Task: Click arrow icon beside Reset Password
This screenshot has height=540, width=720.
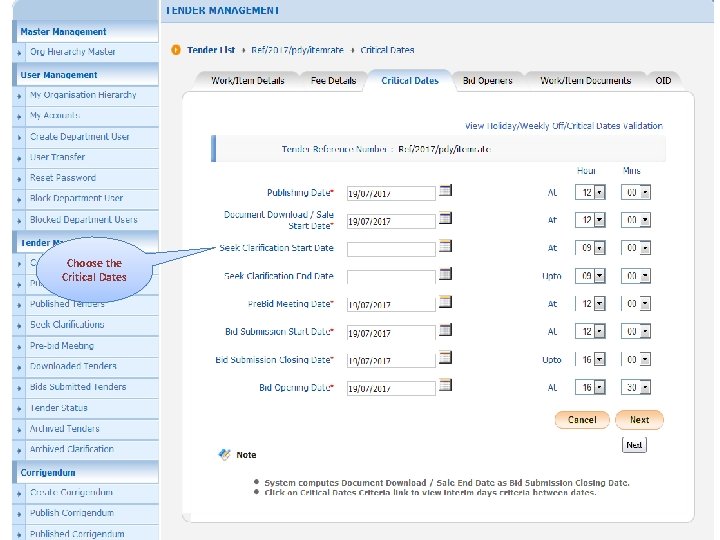Action: coord(19,179)
